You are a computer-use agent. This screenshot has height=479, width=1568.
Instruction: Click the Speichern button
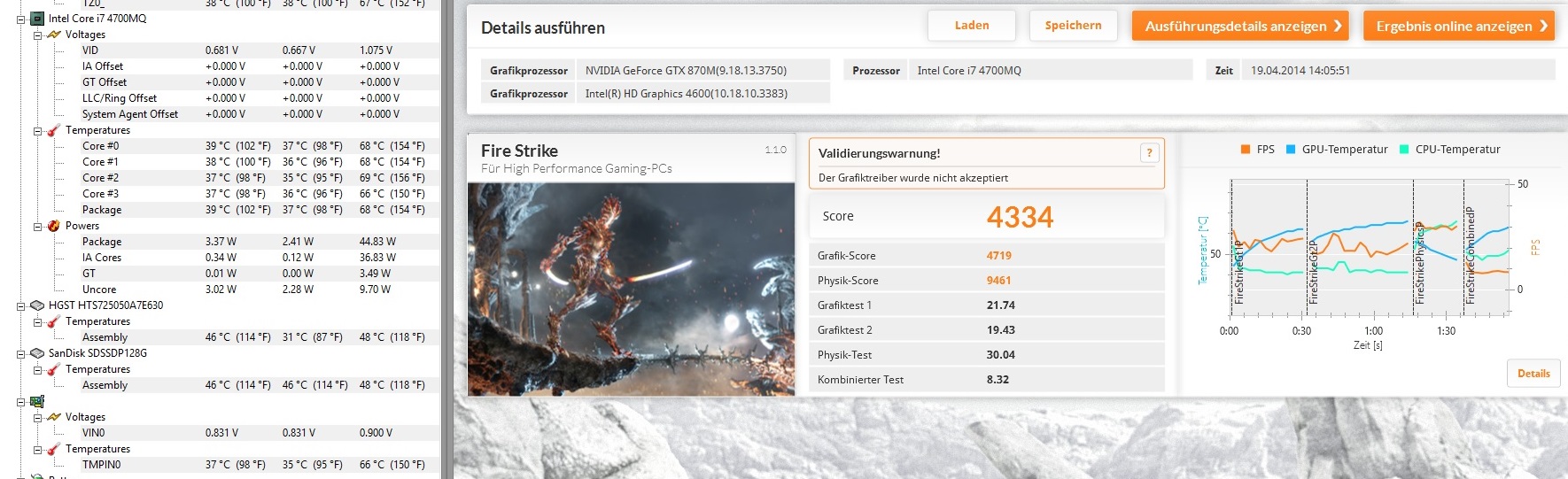coord(1073,26)
